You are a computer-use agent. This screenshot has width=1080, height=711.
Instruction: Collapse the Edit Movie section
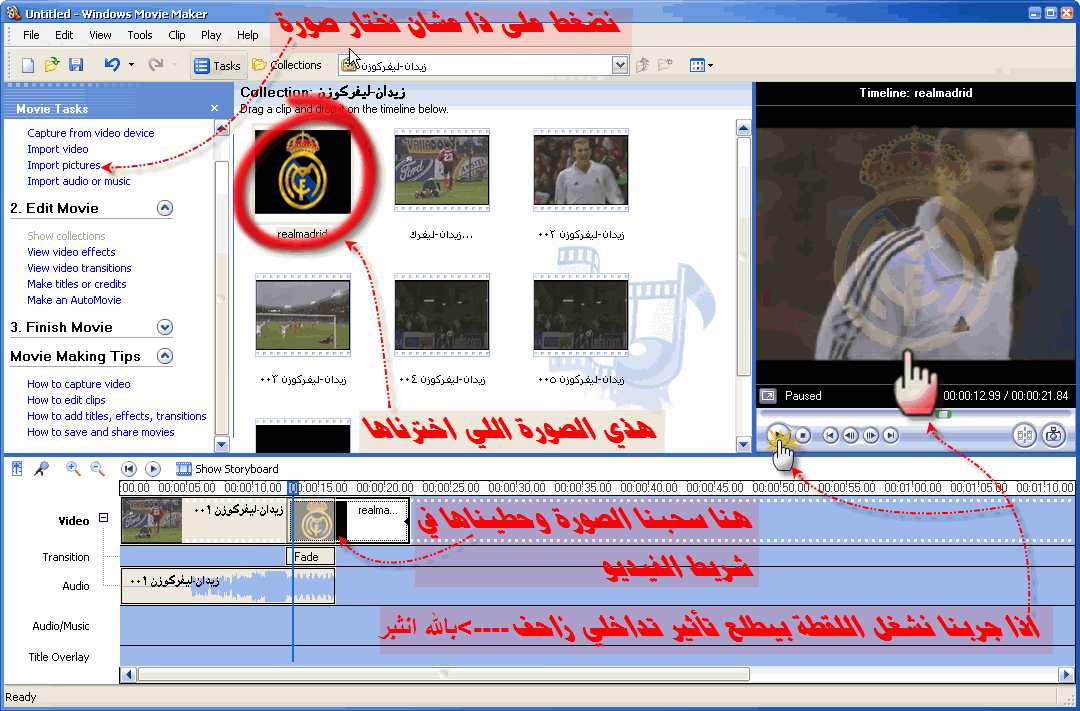click(x=165, y=208)
